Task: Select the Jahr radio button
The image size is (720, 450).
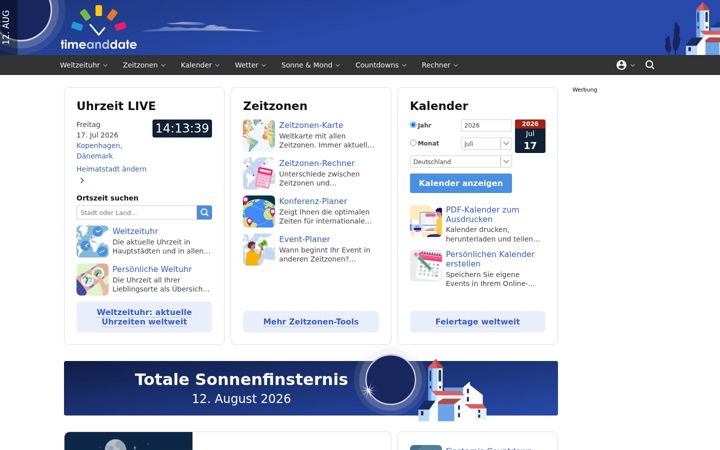Action: click(413, 125)
